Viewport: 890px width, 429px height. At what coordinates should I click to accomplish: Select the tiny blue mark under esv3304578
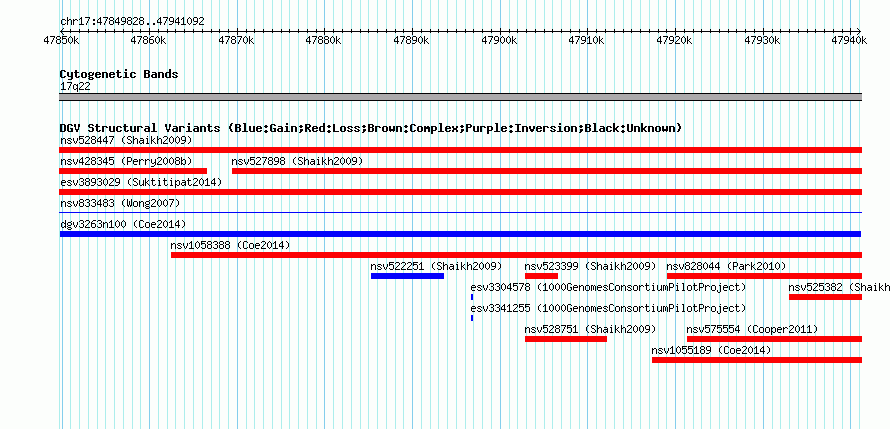(x=472, y=297)
